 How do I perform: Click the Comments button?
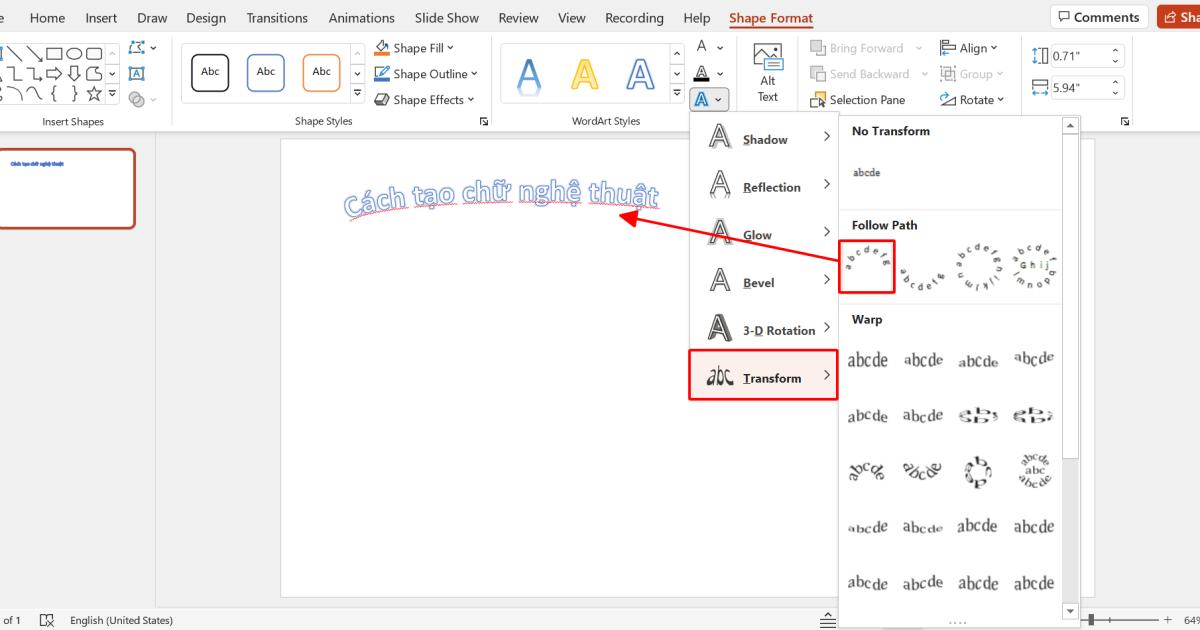pos(1098,17)
